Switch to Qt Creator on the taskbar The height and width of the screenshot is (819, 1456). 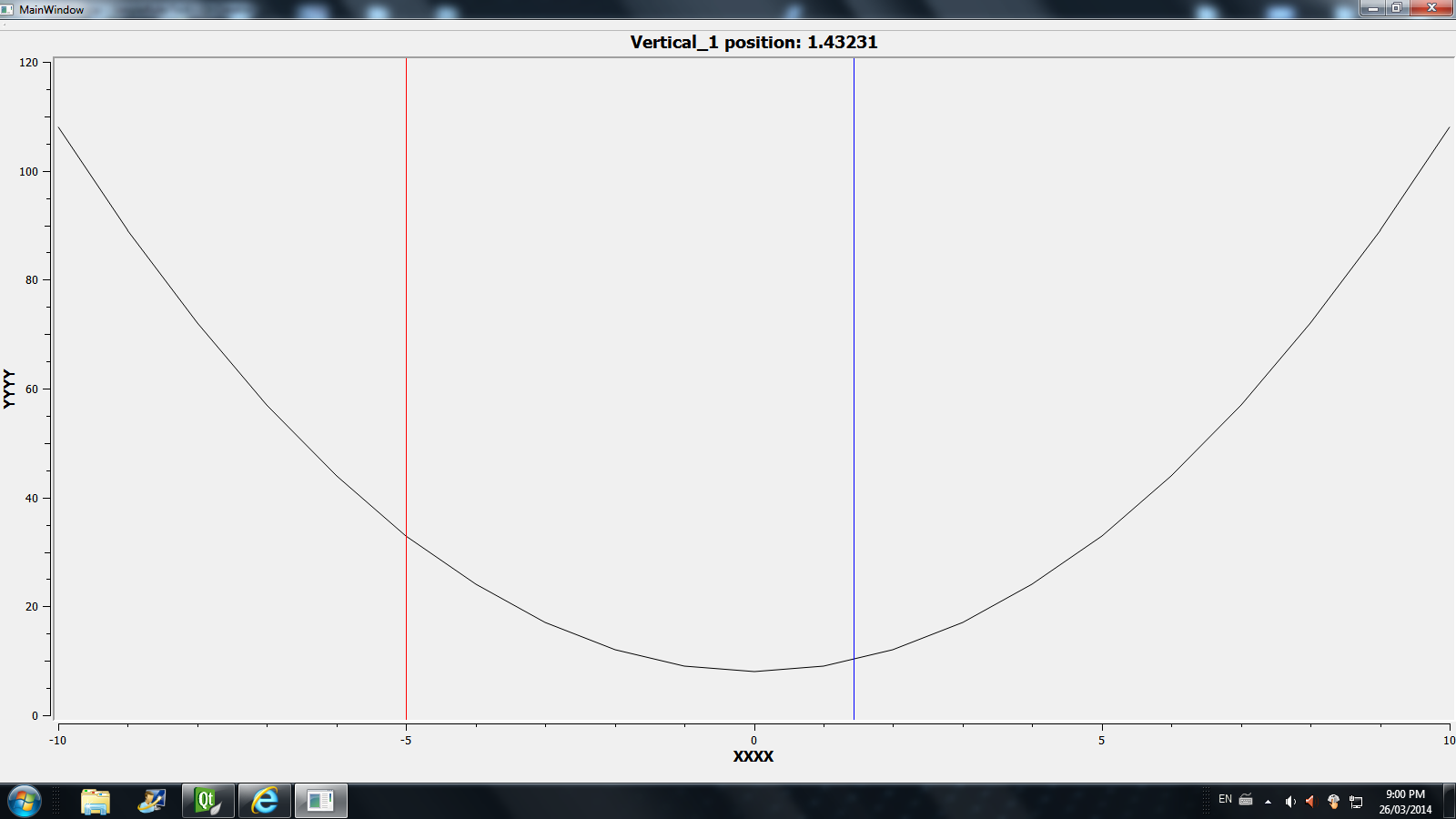click(208, 801)
